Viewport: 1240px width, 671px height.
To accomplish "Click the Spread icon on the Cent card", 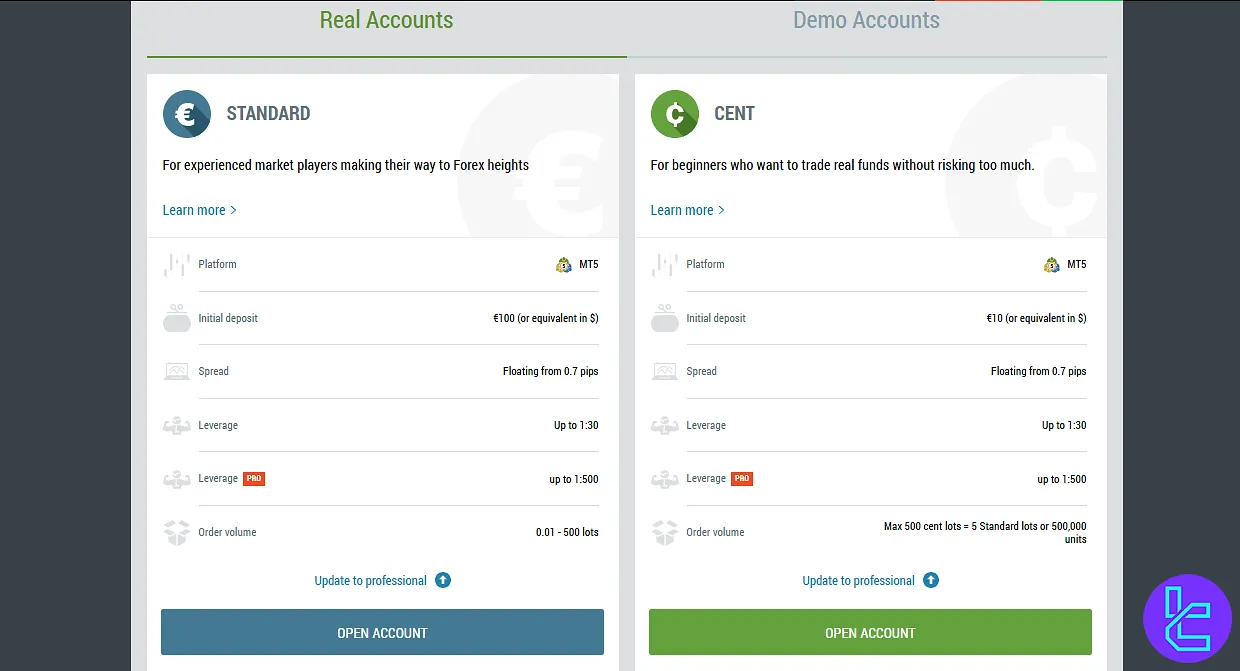I will [x=664, y=371].
